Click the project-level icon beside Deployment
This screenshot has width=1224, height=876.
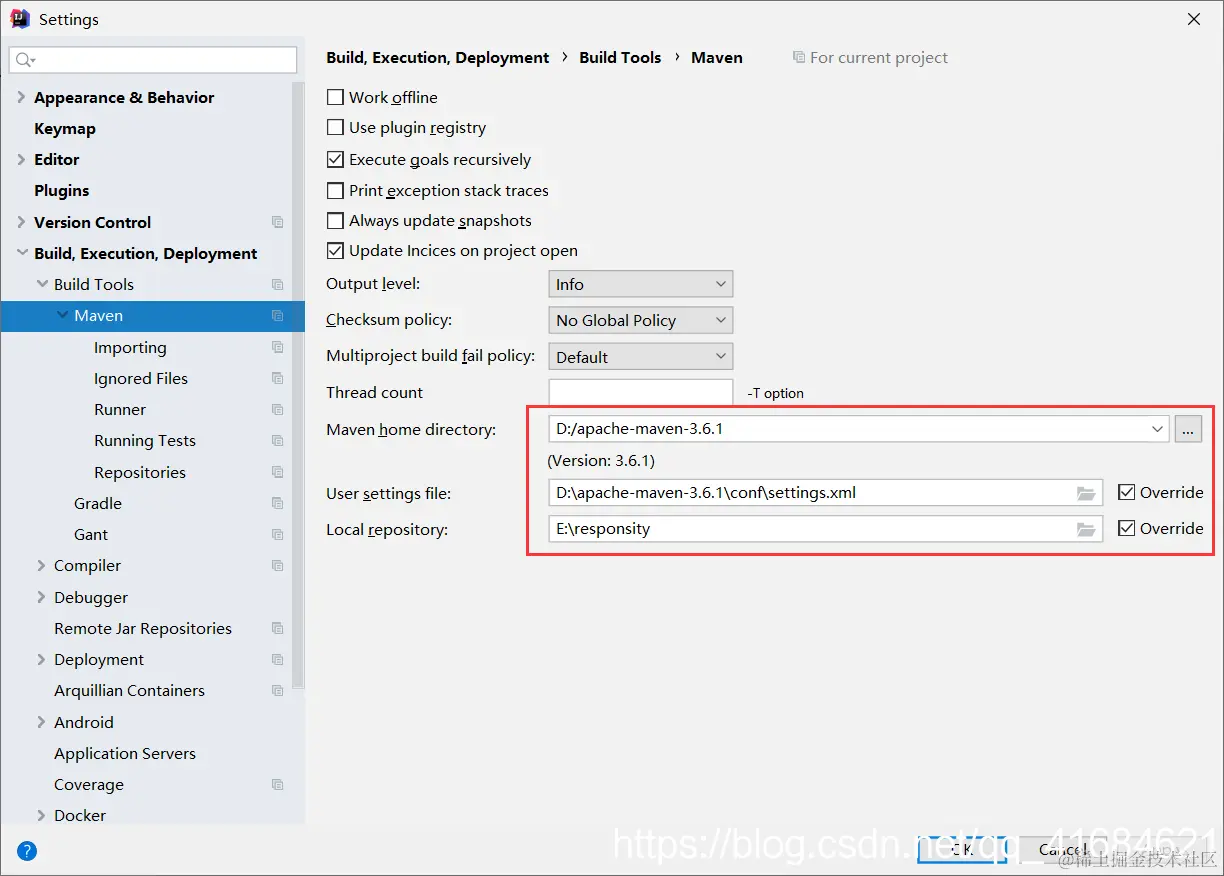(278, 660)
